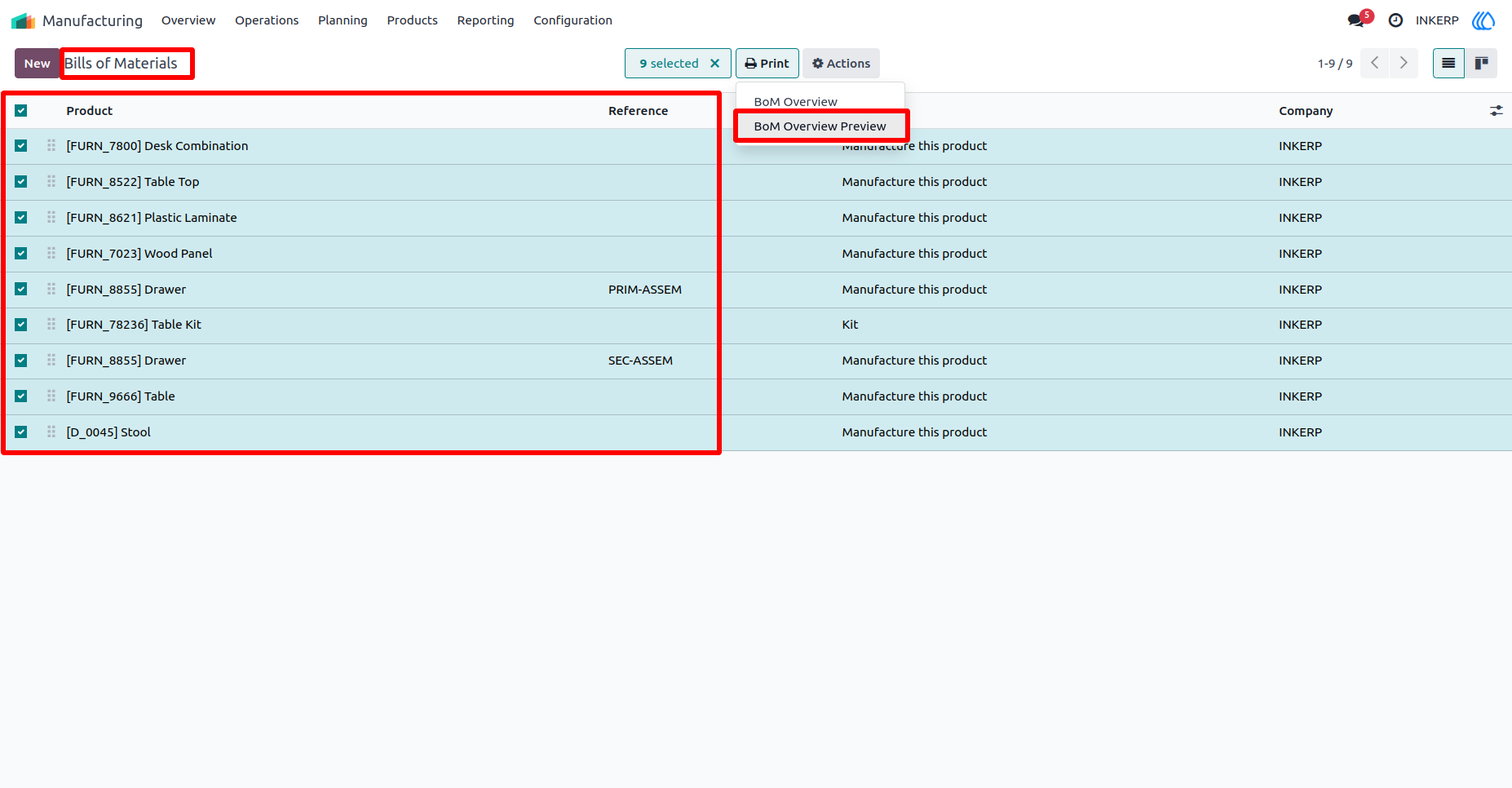The height and width of the screenshot is (788, 1512).
Task: Click drag handle for Table Kit row
Action: pyautogui.click(x=51, y=324)
